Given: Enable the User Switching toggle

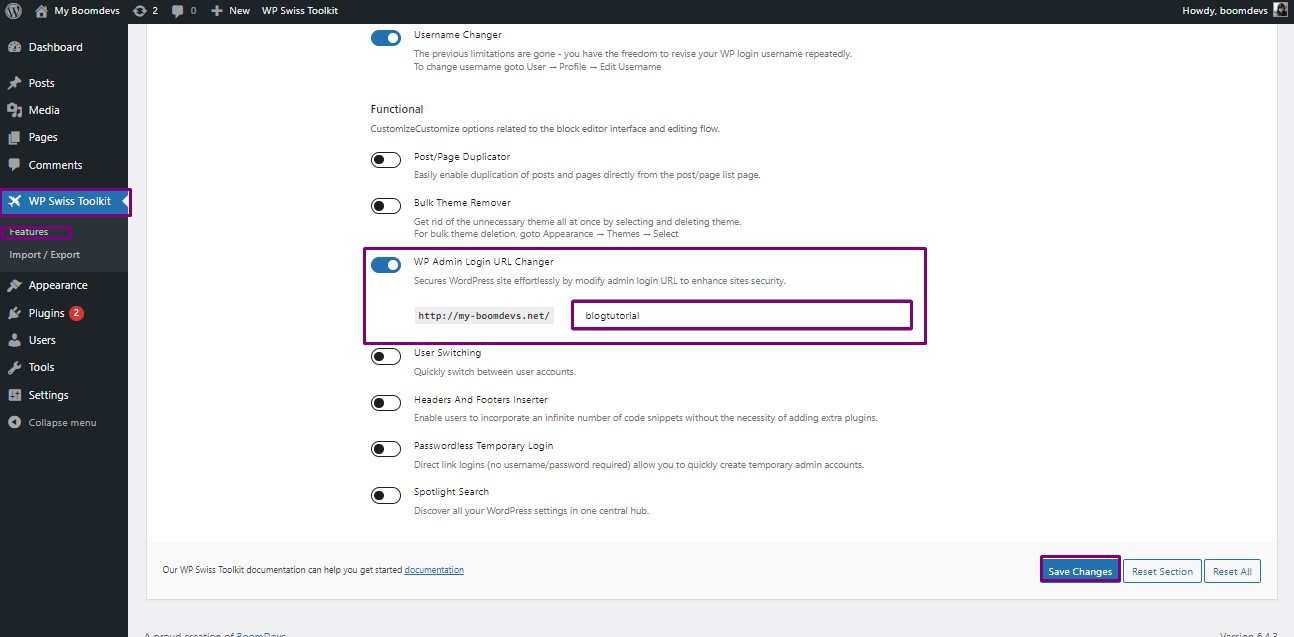Looking at the screenshot, I should point(386,356).
